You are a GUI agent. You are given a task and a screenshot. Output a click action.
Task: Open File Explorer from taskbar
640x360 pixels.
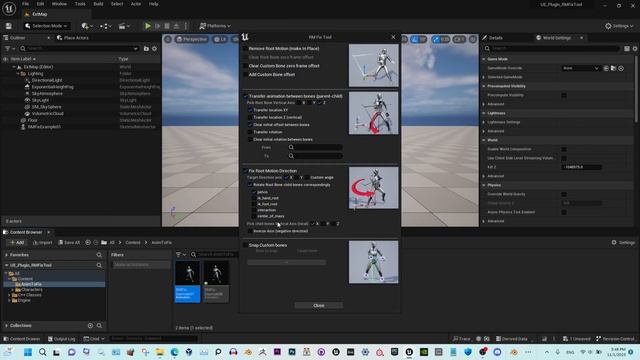(160, 352)
